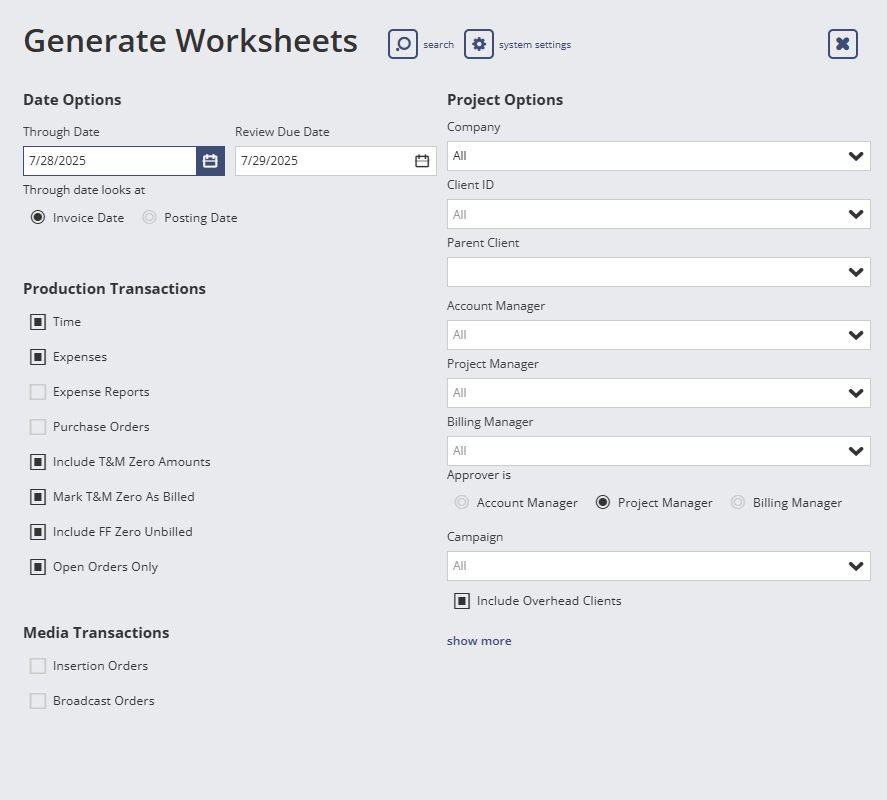Click the search text link
Image resolution: width=887 pixels, height=800 pixels.
[438, 44]
